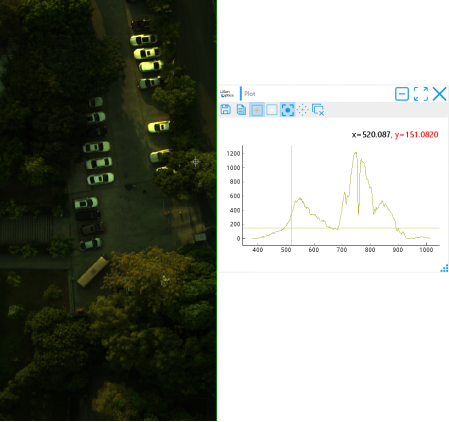
Task: Click the Lilian Optics logo in Plot header
Action: 227,94
